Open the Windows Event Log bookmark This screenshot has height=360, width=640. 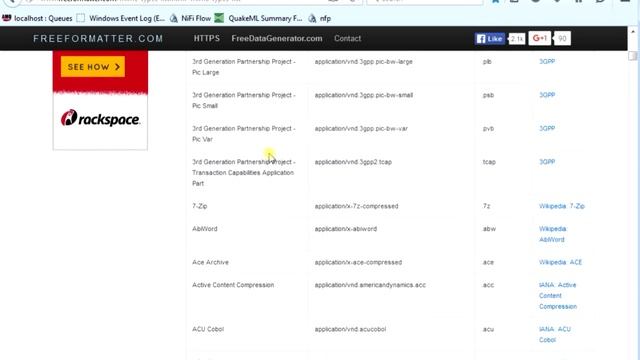(x=121, y=18)
